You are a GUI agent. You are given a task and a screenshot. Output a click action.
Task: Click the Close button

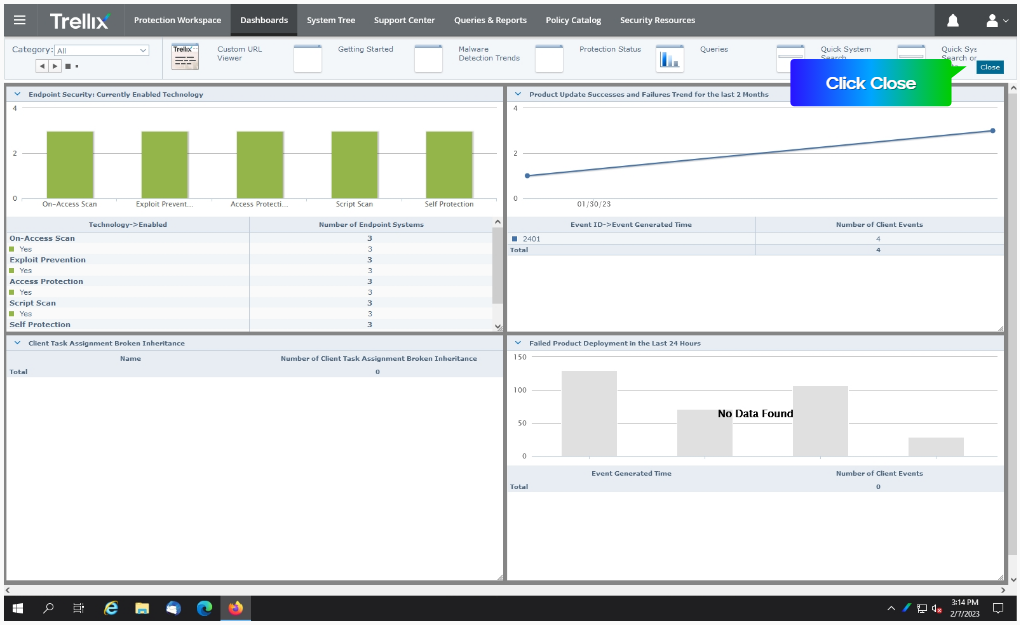(x=989, y=67)
